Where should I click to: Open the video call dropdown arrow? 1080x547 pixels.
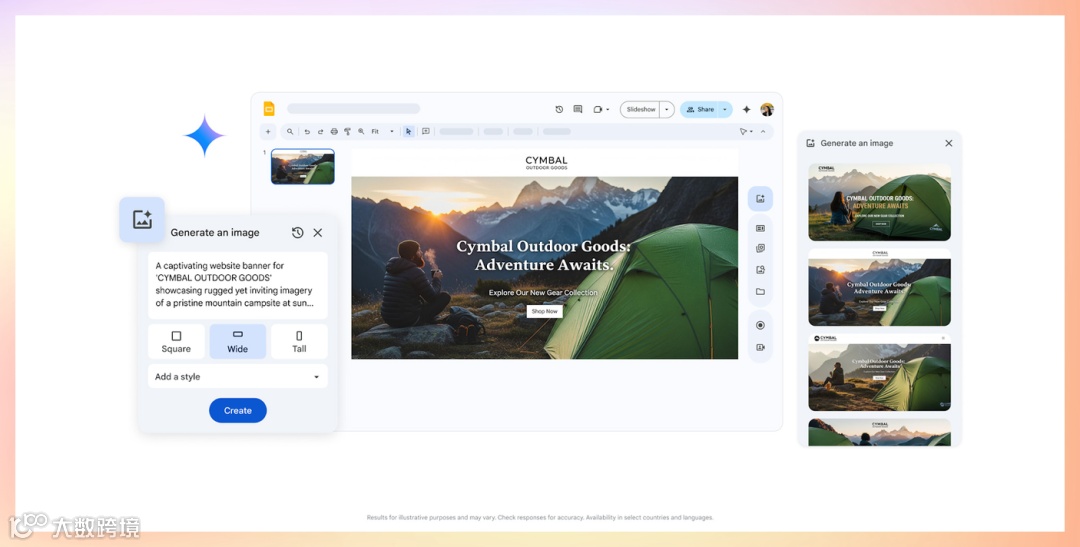tap(608, 110)
